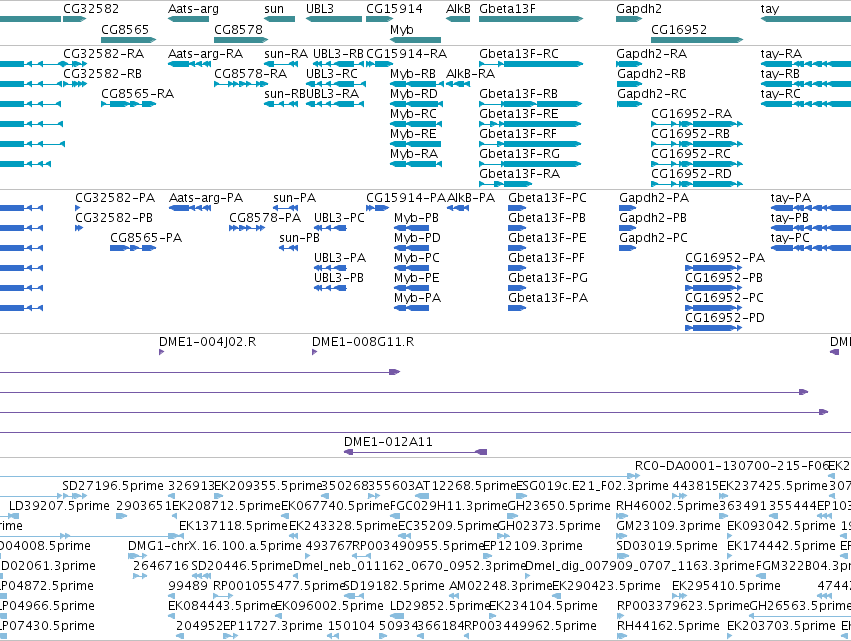Select the Gbeta13F gene bar
Image resolution: width=851 pixels, height=641 pixels.
(x=531, y=19)
